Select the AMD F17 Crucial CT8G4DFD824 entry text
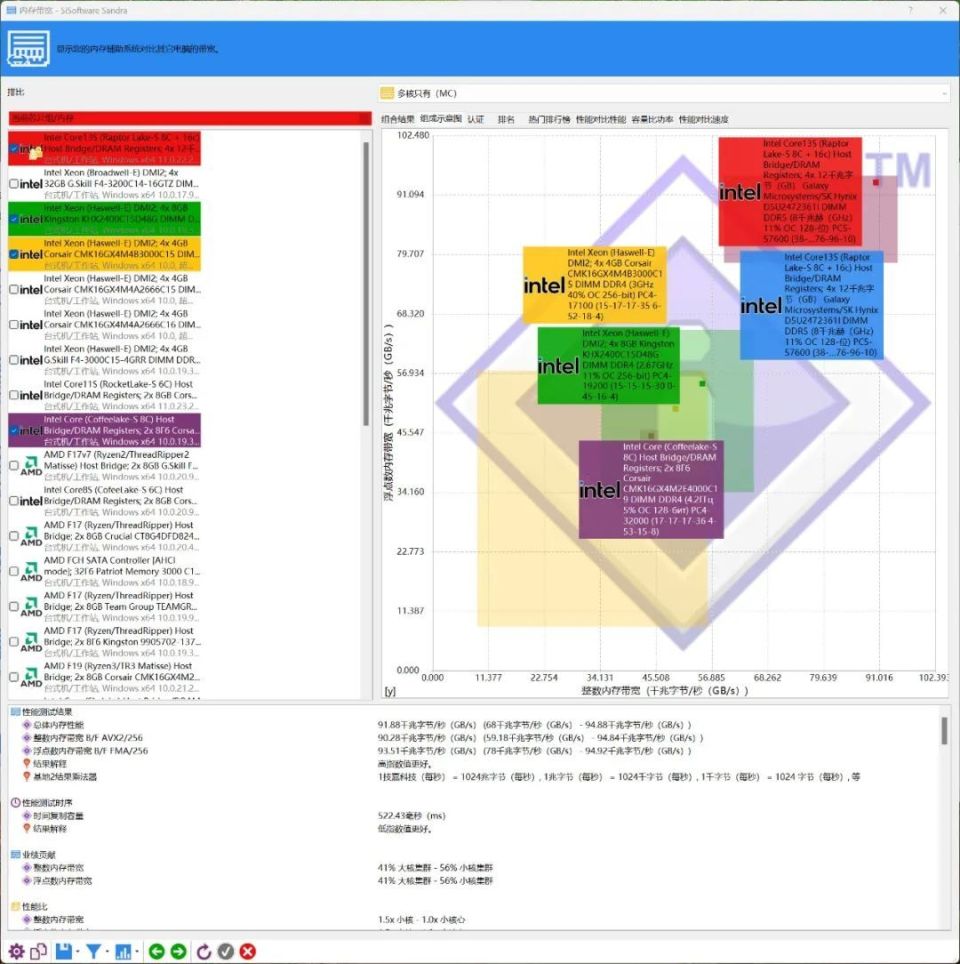 click(x=121, y=536)
